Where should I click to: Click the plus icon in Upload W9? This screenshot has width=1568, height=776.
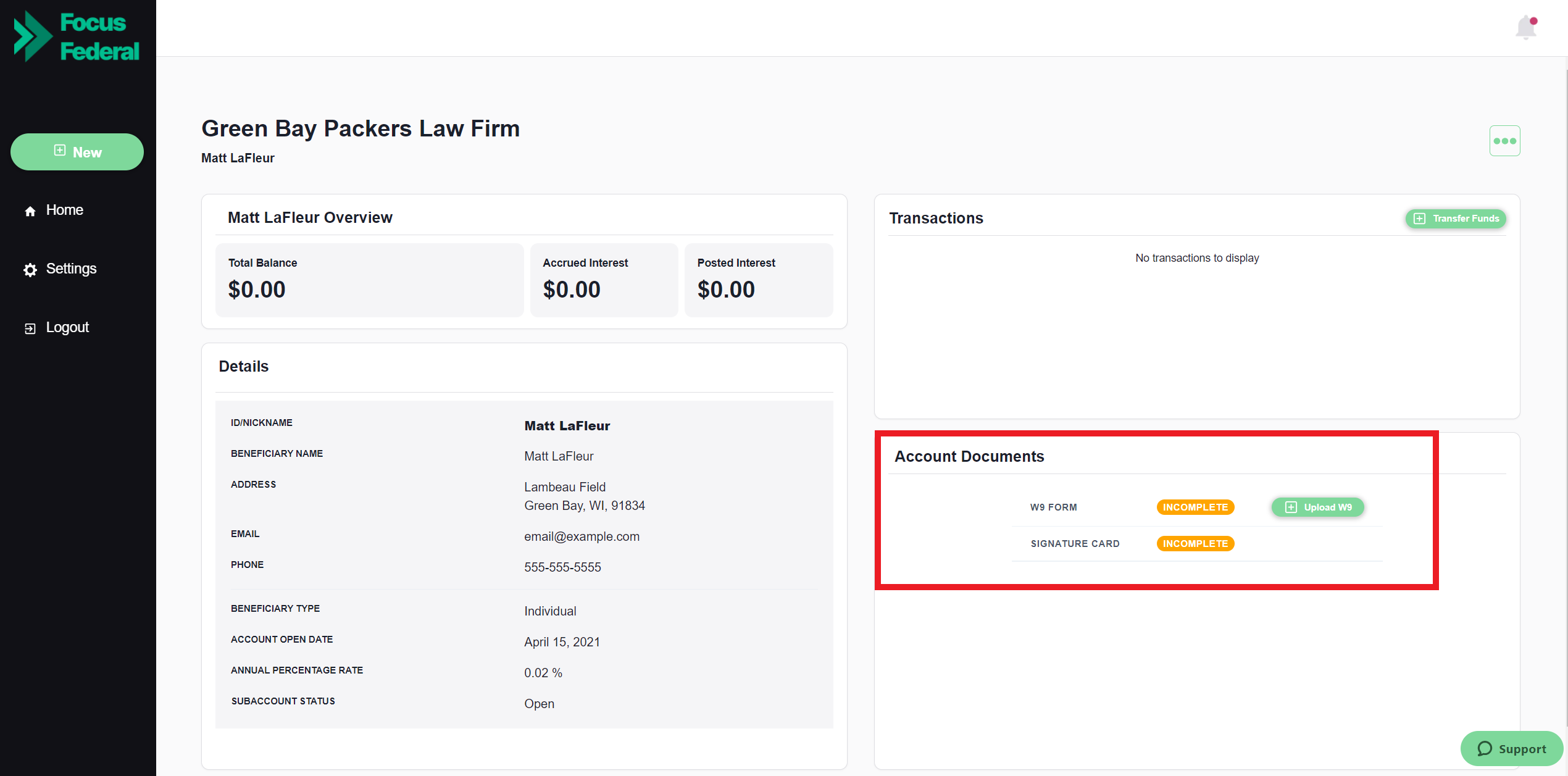point(1291,507)
